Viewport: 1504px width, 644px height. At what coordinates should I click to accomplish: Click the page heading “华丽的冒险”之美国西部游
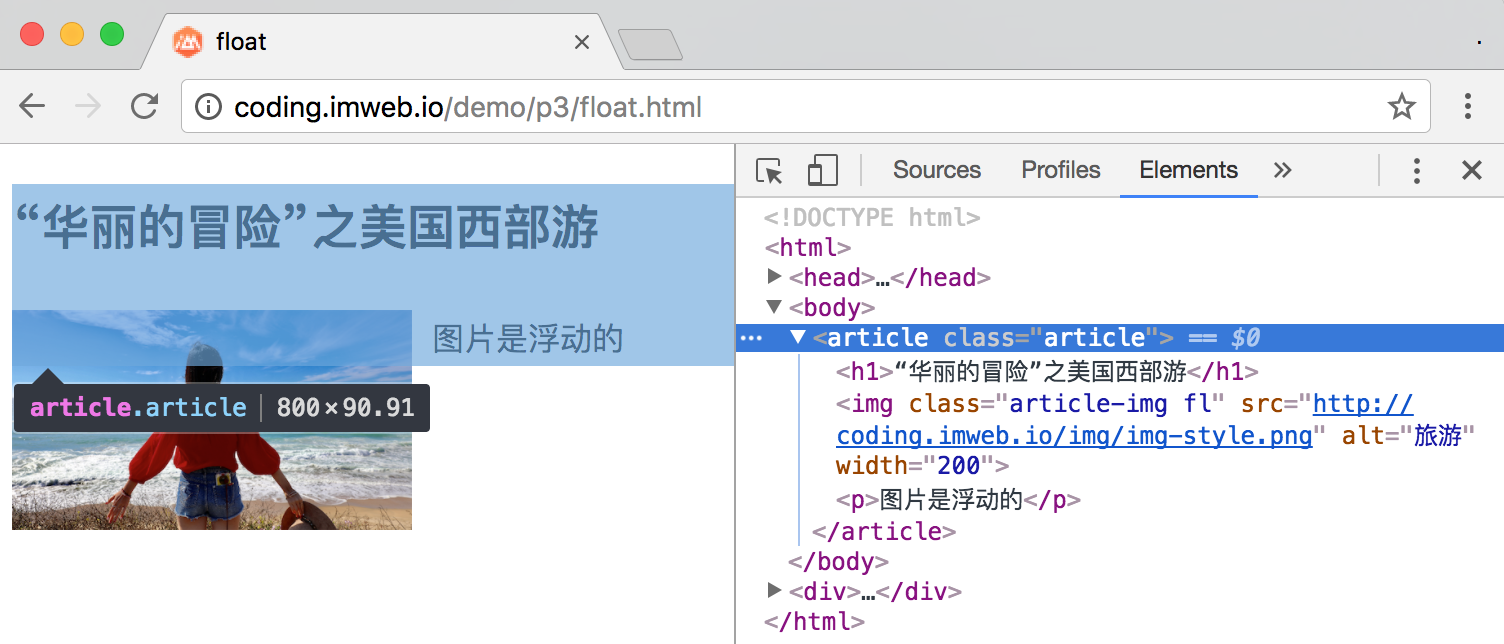307,227
